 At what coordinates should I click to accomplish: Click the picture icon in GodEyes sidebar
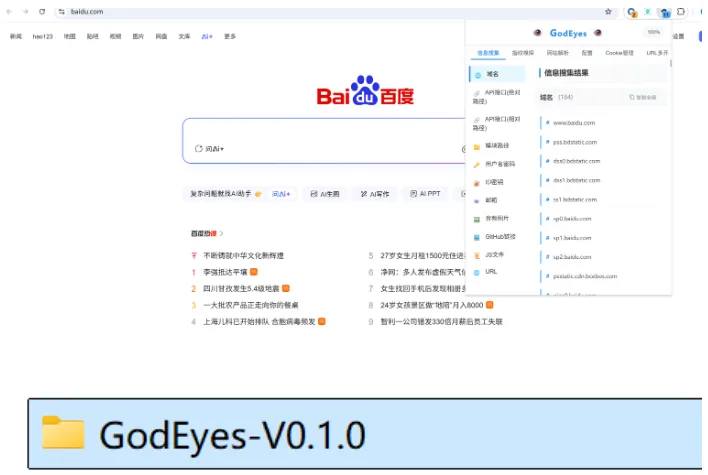(476, 219)
